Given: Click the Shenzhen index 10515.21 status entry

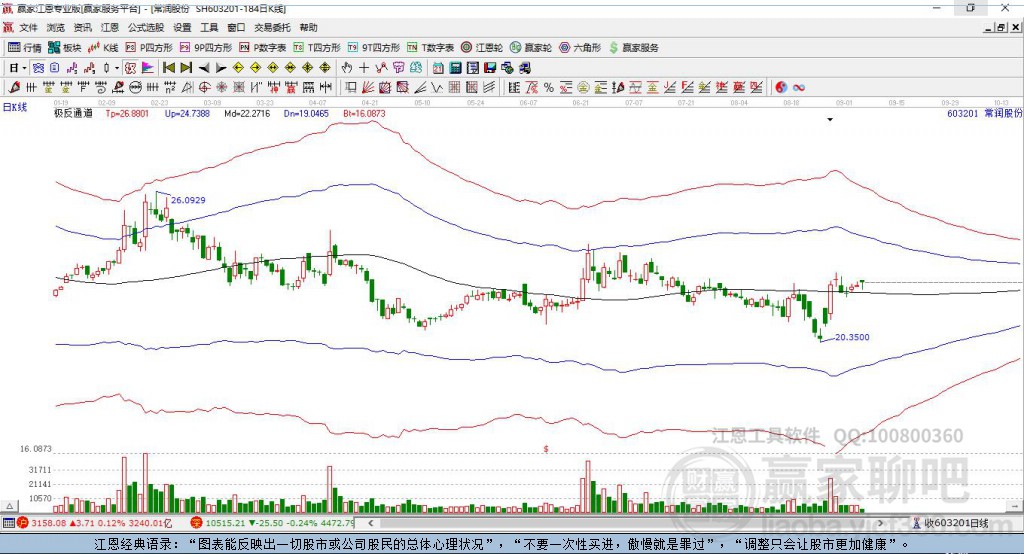Looking at the screenshot, I should tap(273, 523).
